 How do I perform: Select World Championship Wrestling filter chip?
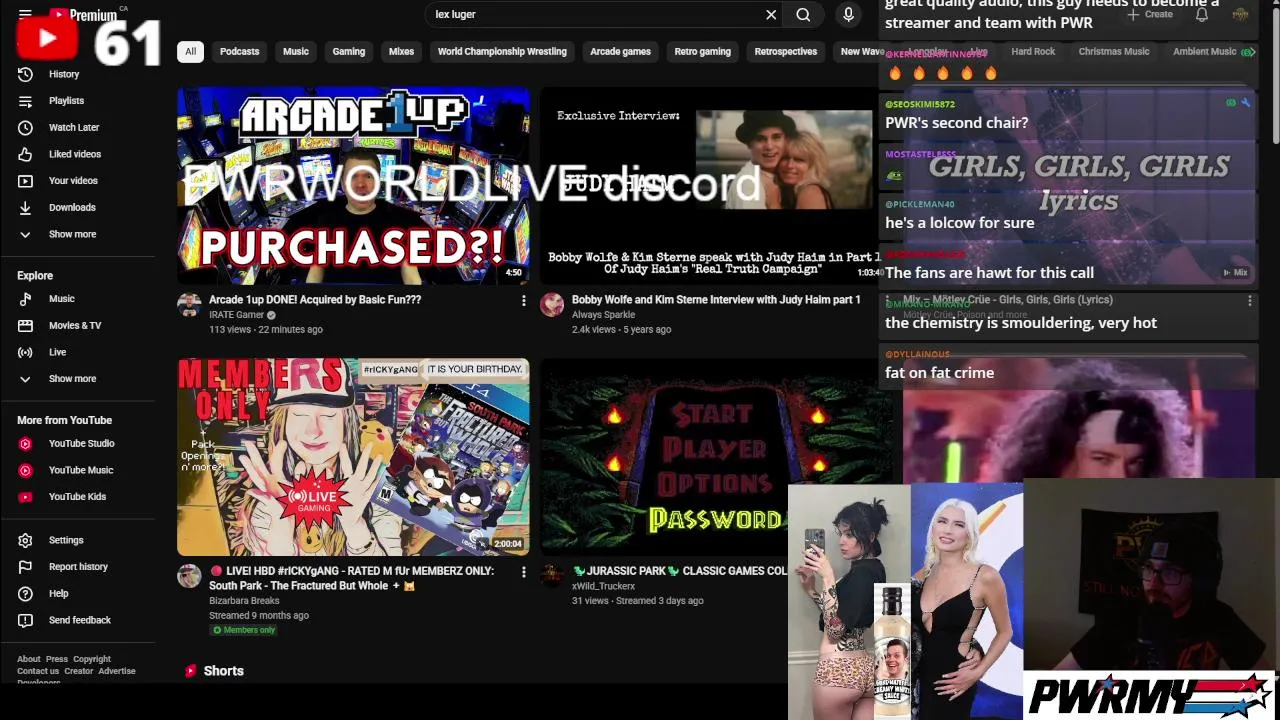(502, 52)
